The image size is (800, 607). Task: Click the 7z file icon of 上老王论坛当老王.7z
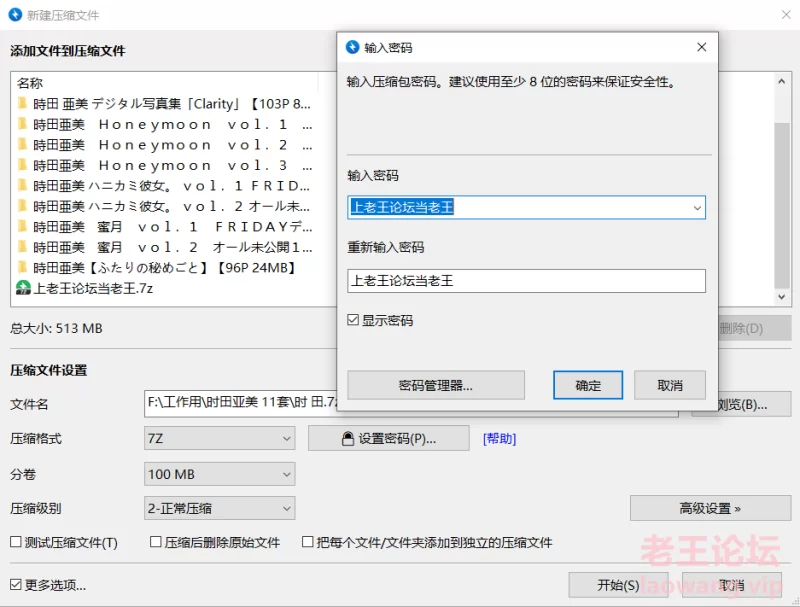(23, 288)
